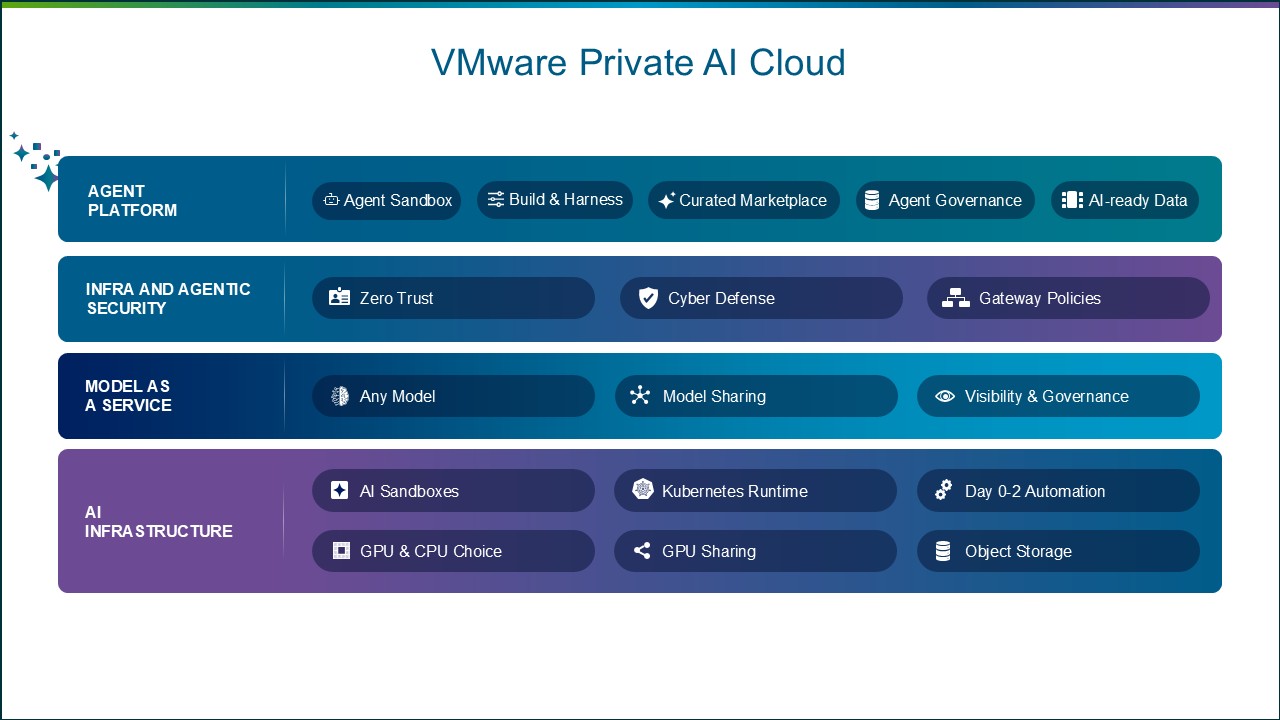The image size is (1280, 720).
Task: Click the brain icon beside Any Model
Action: coord(340,396)
